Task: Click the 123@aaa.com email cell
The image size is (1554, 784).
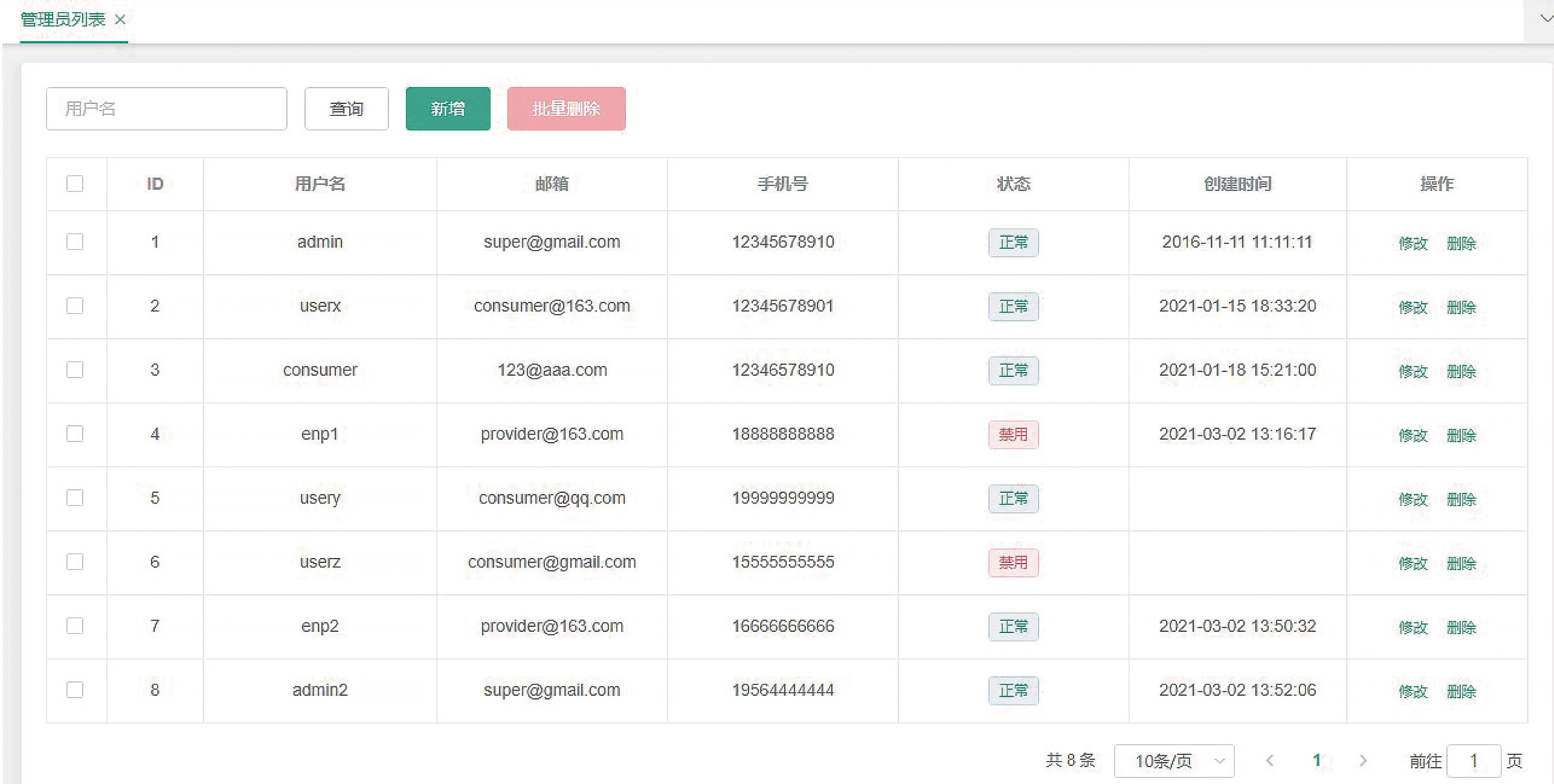Action: tap(552, 370)
